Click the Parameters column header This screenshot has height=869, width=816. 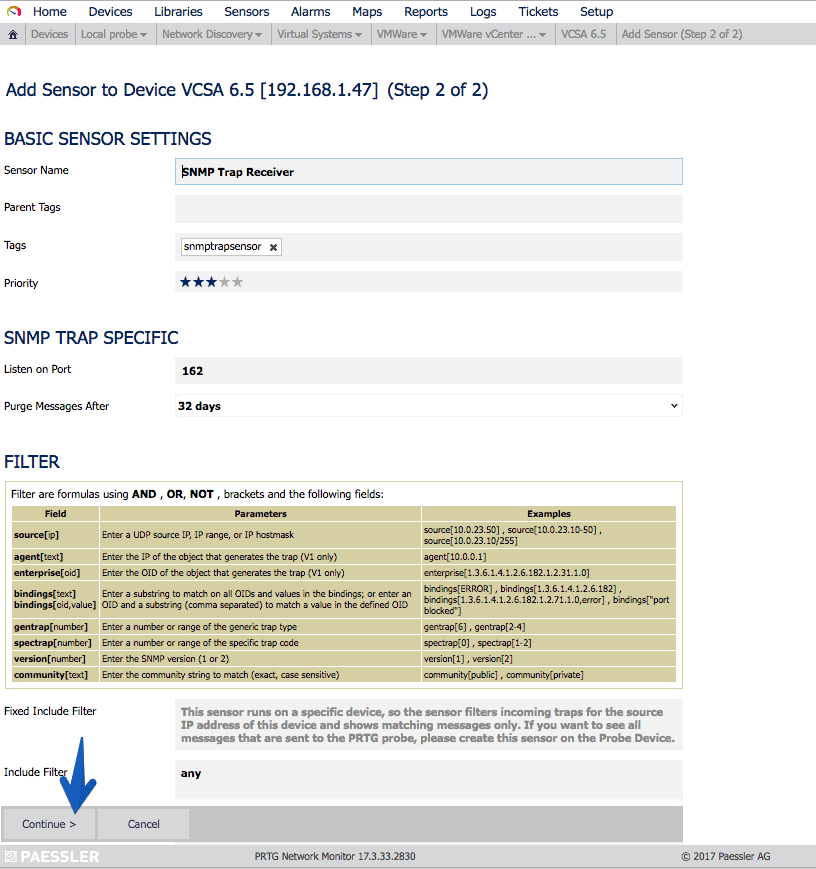click(261, 514)
